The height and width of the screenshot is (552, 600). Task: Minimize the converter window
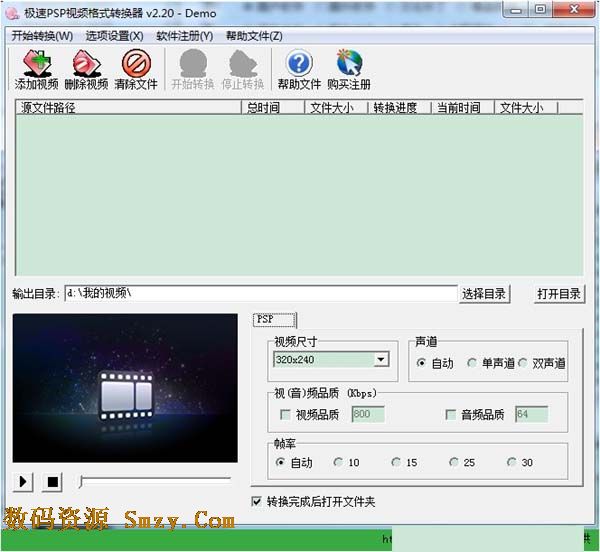click(x=516, y=10)
